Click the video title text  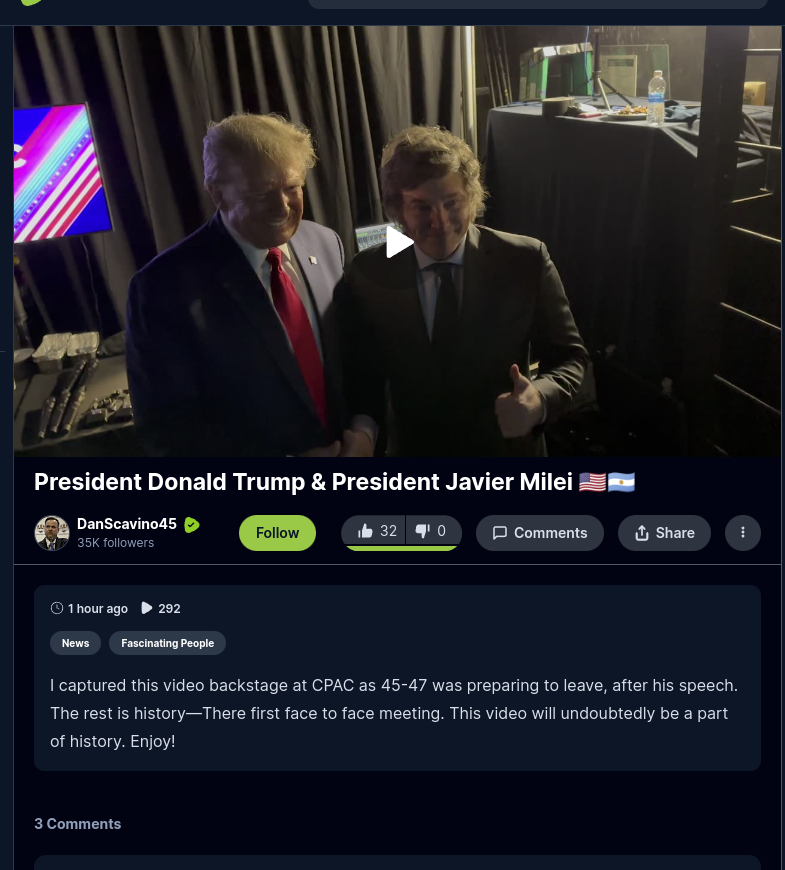[334, 482]
